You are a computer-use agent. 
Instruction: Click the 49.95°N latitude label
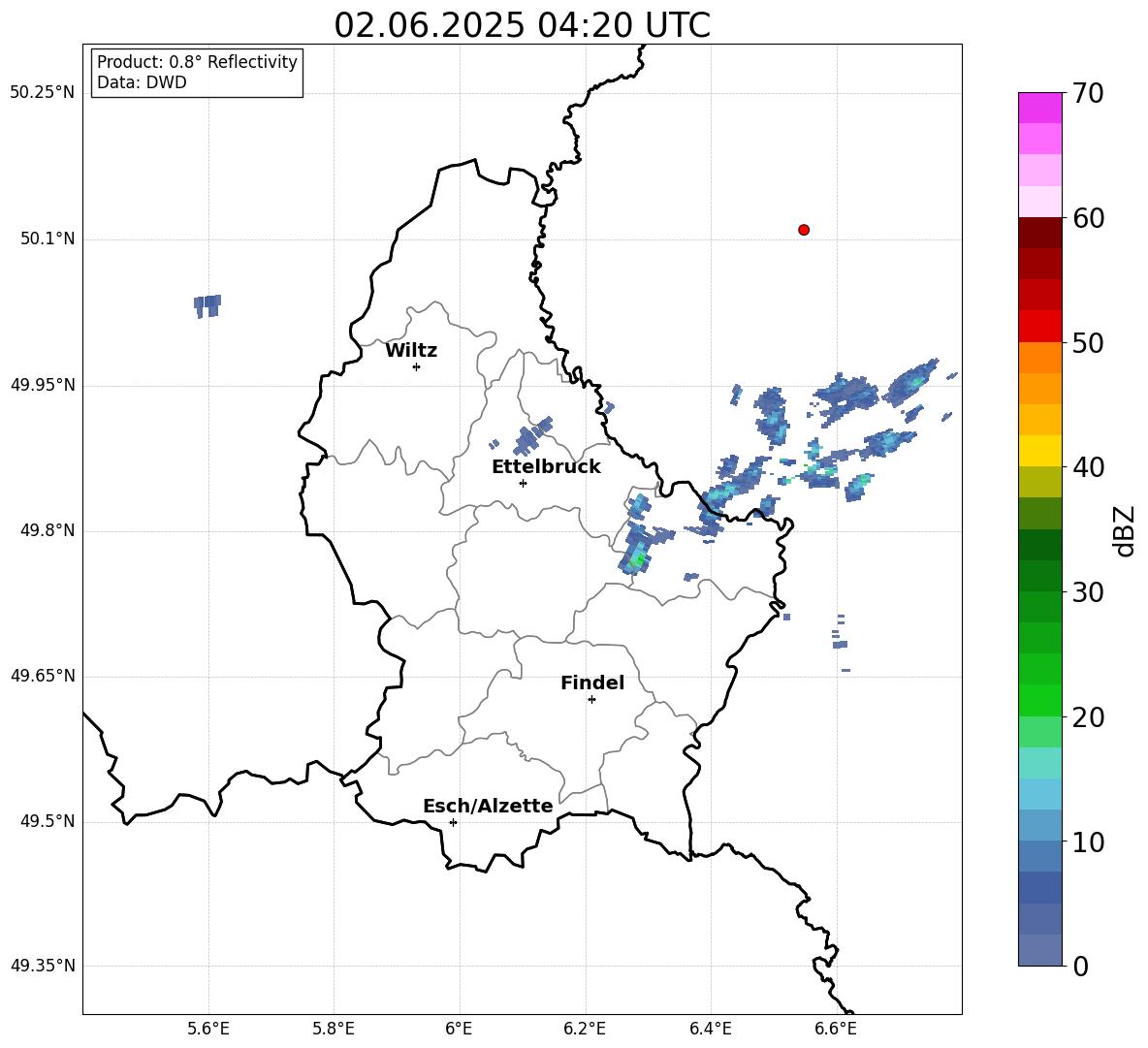pyautogui.click(x=43, y=384)
